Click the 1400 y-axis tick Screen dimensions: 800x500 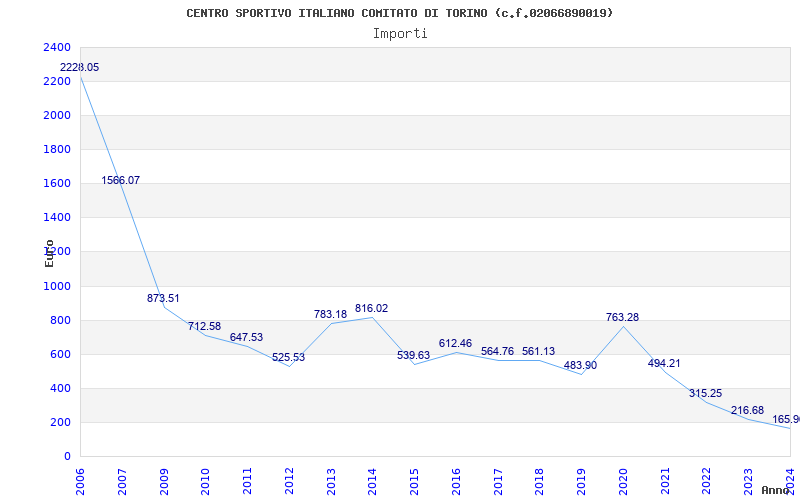tap(57, 218)
